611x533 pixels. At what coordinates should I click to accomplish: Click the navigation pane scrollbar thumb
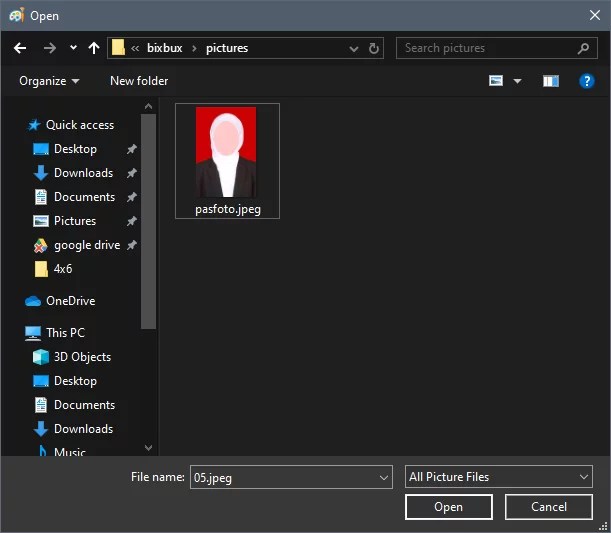[148, 222]
